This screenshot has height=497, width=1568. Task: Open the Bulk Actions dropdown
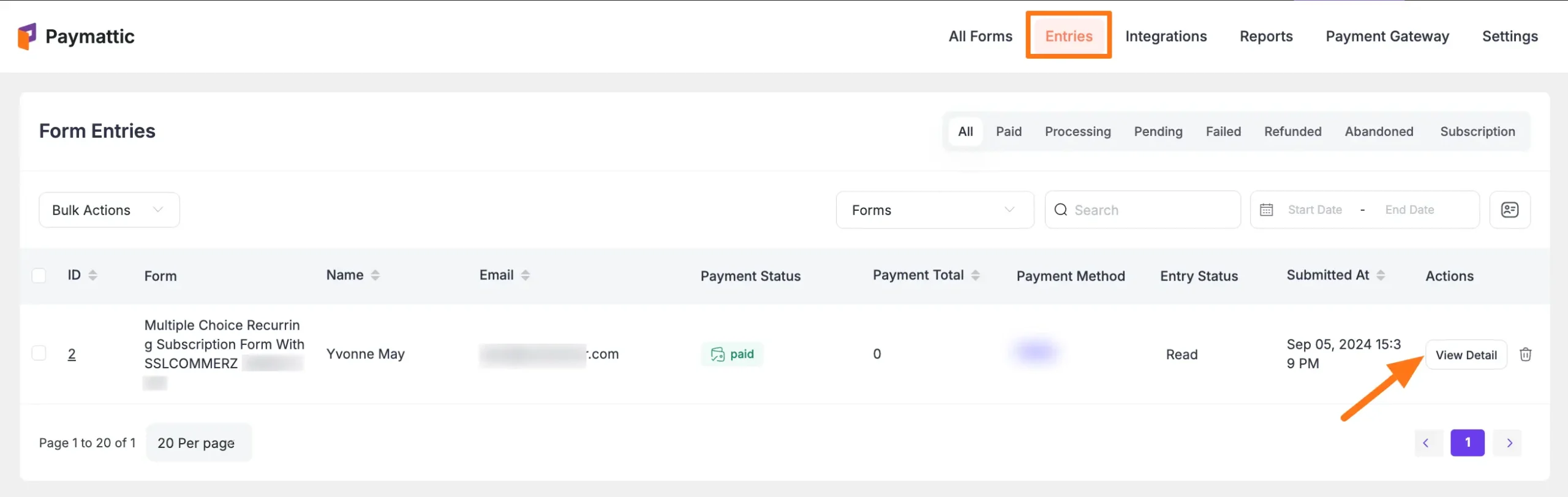108,210
